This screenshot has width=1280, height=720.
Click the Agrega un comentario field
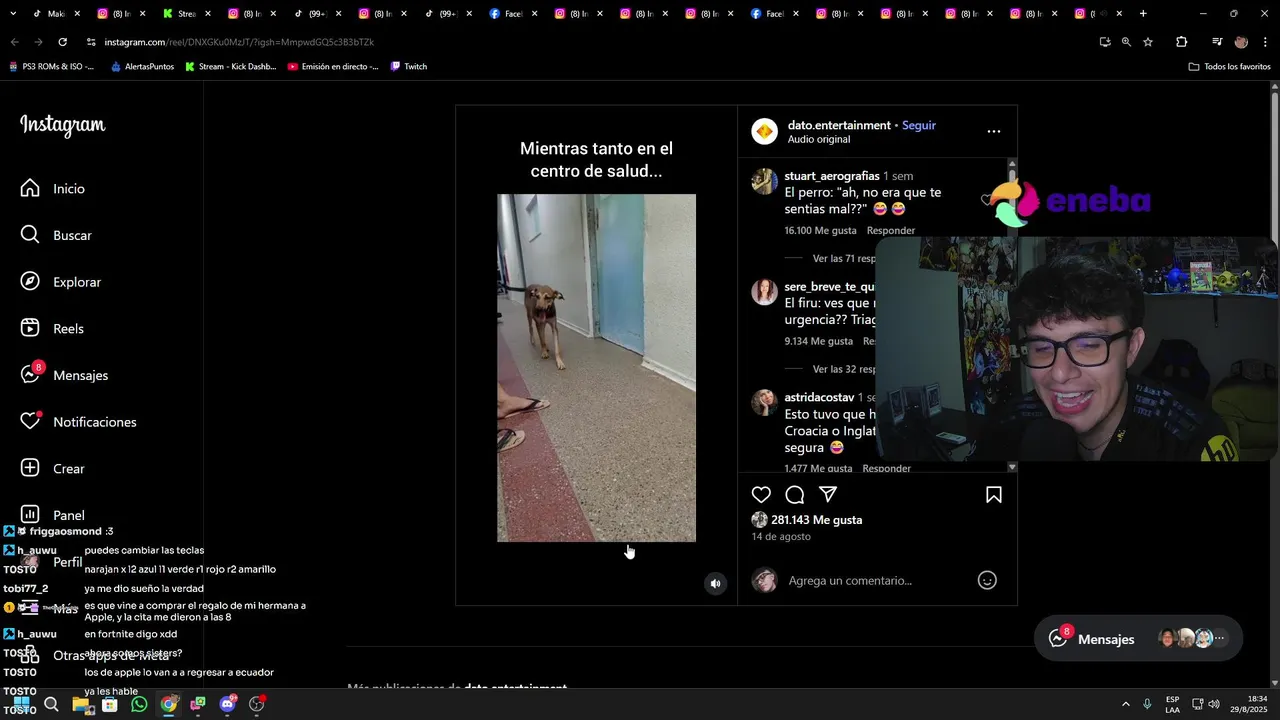pos(877,580)
